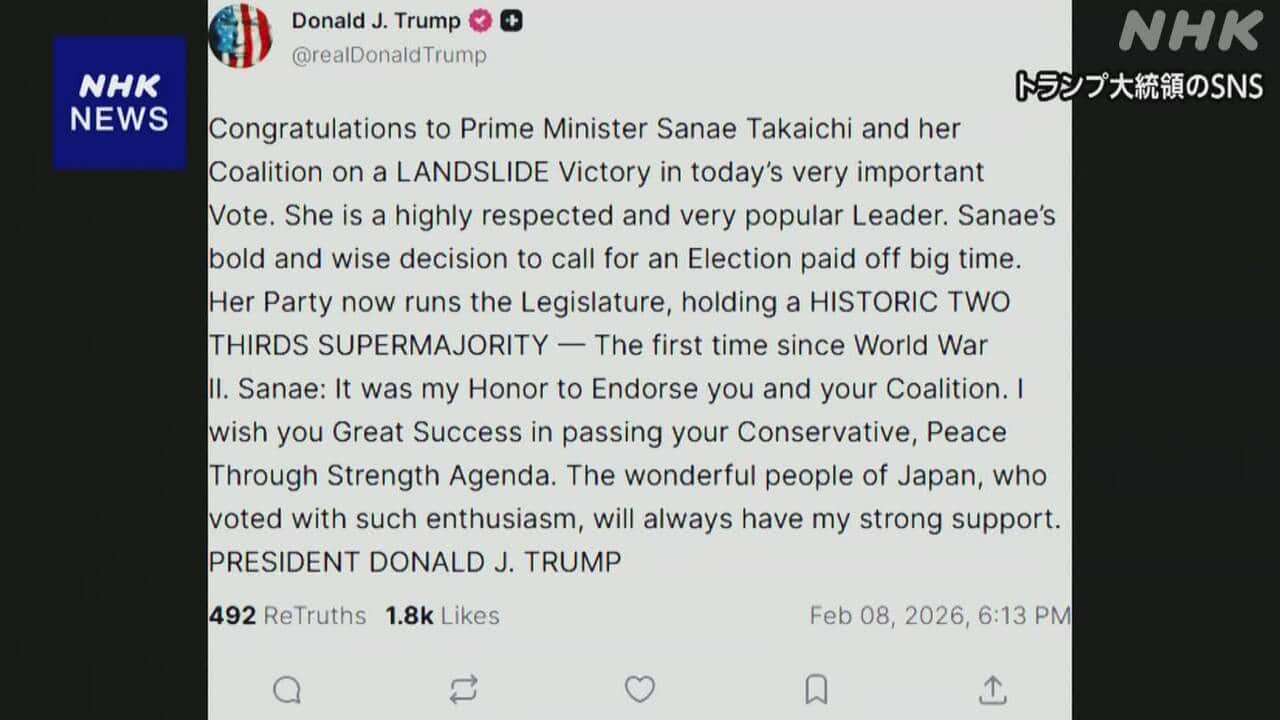Screen dimensions: 1280x720
Task: Click the NHK watermark in corner
Action: click(1190, 32)
